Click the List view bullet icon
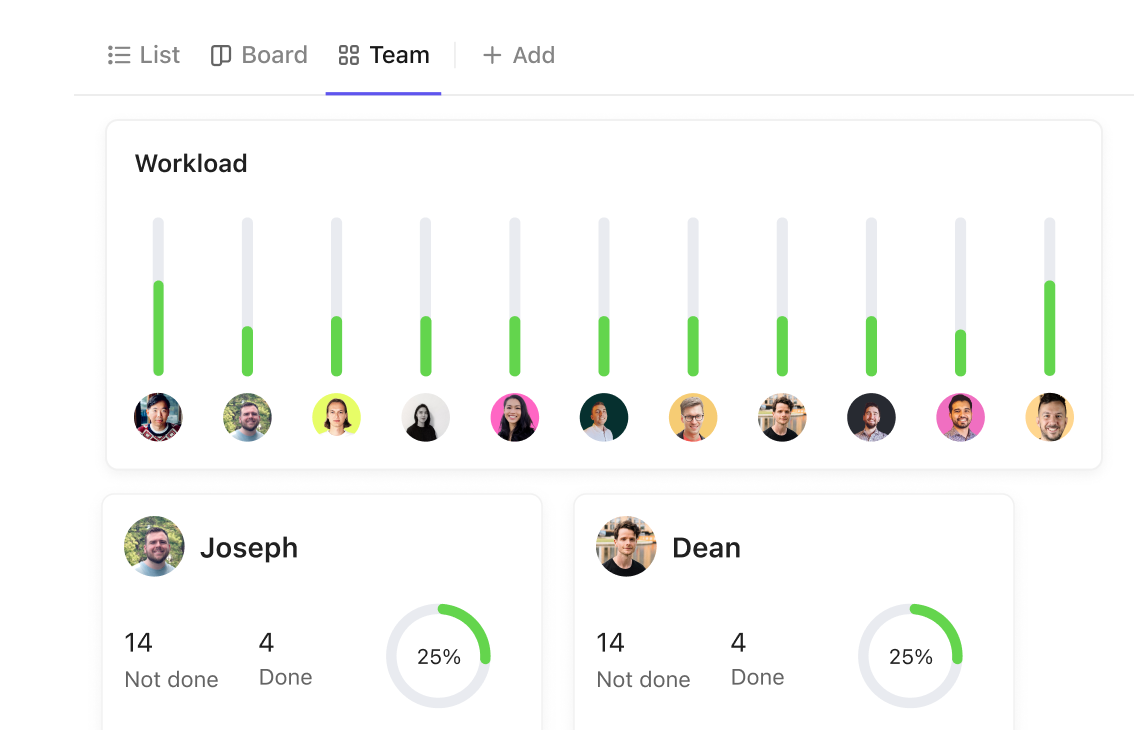 (x=119, y=55)
